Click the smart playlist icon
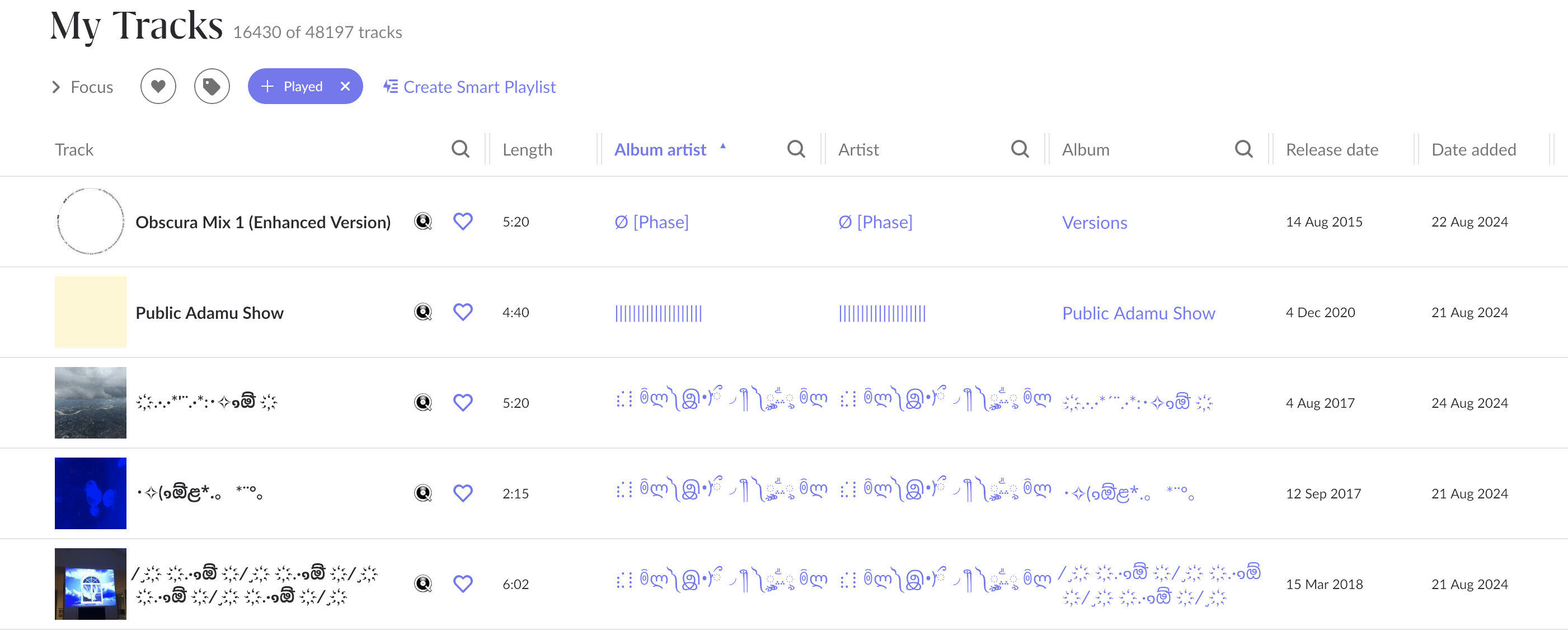Viewport: 1568px width, 631px height. pos(390,86)
